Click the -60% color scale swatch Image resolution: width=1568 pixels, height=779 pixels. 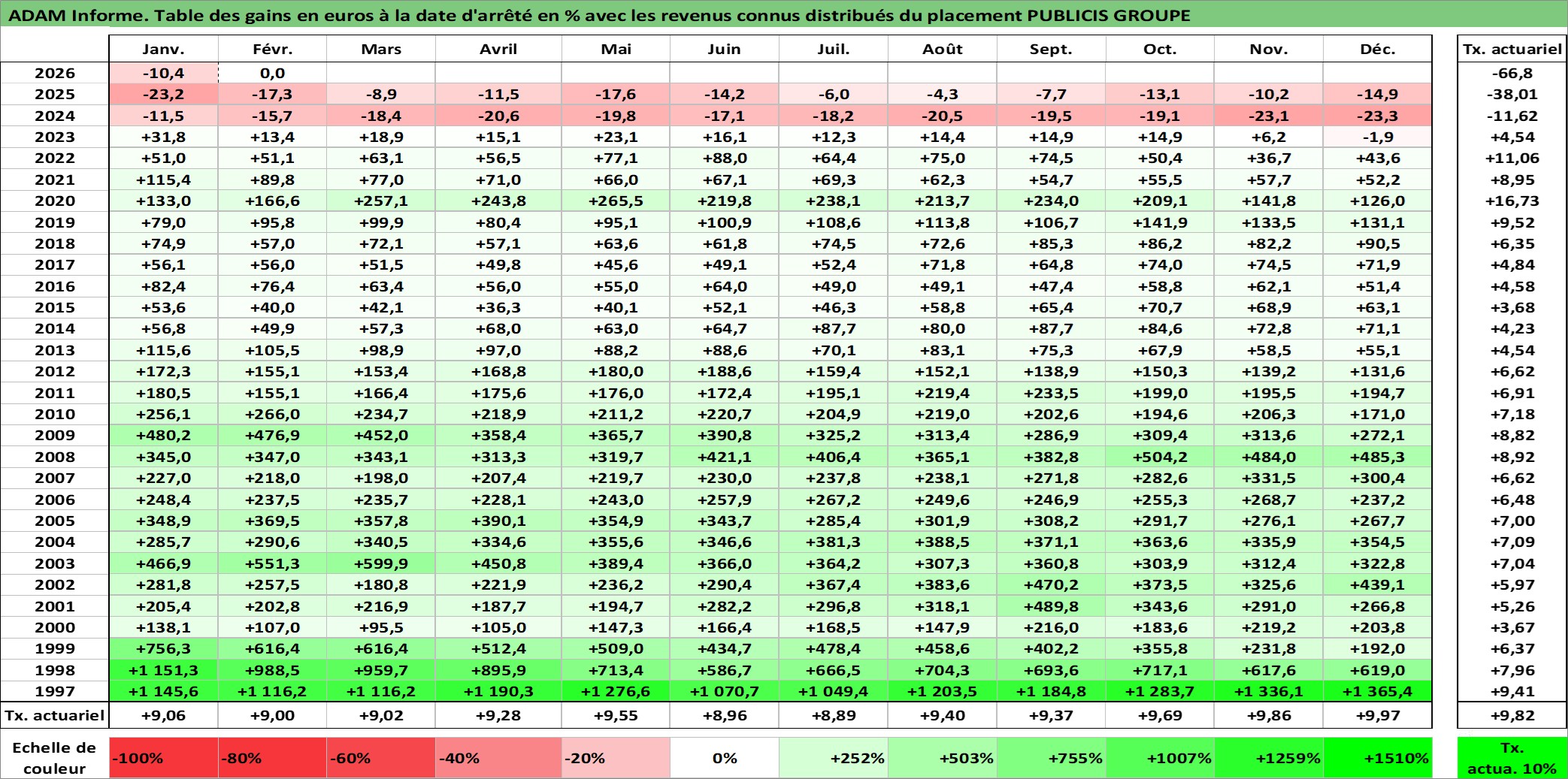(x=381, y=758)
